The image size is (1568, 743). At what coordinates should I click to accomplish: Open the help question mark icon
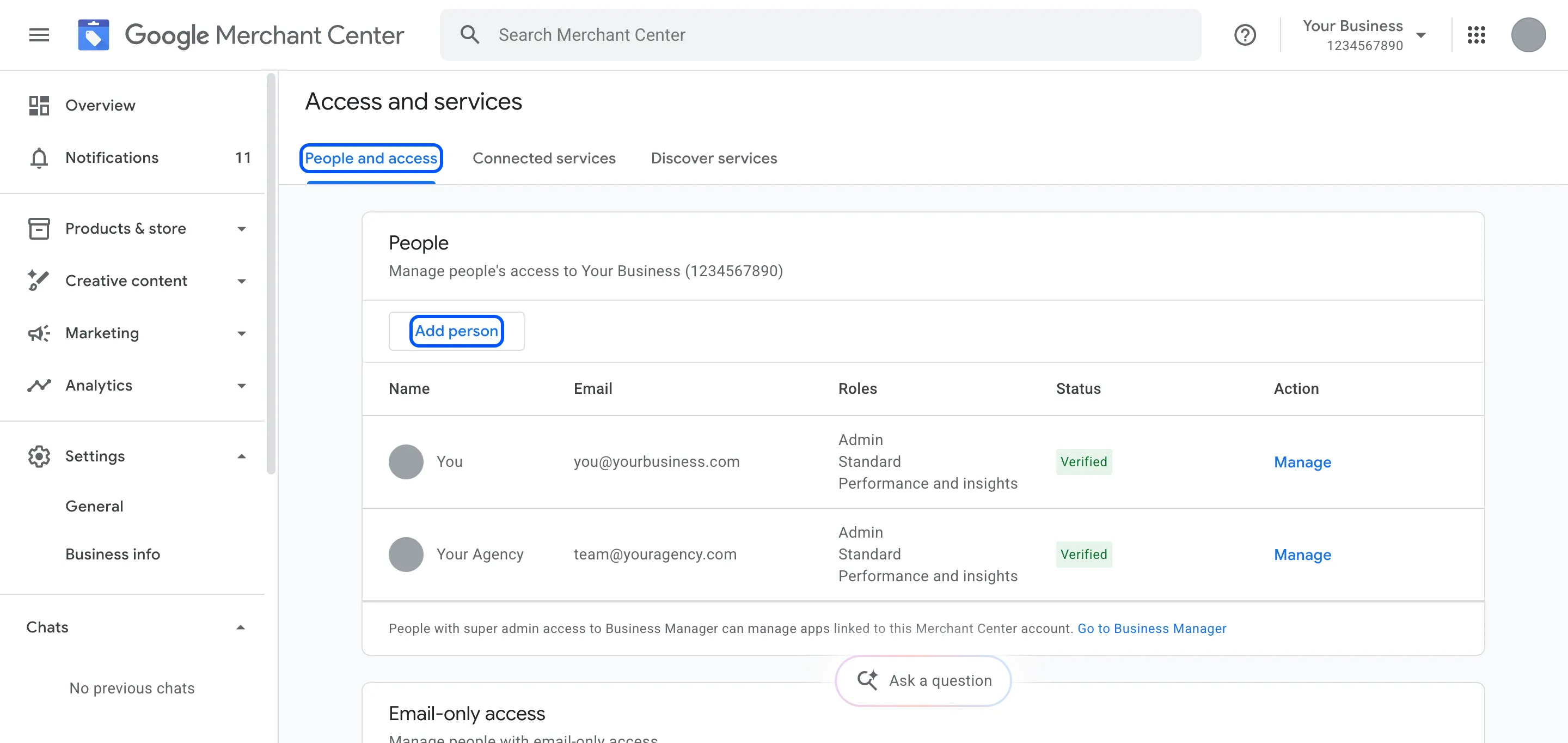(x=1245, y=35)
